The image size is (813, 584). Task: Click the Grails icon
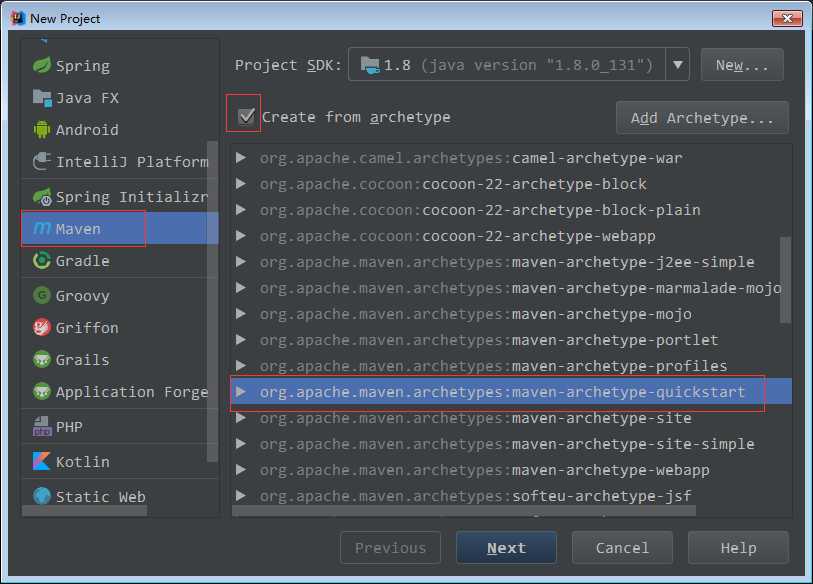pos(41,359)
